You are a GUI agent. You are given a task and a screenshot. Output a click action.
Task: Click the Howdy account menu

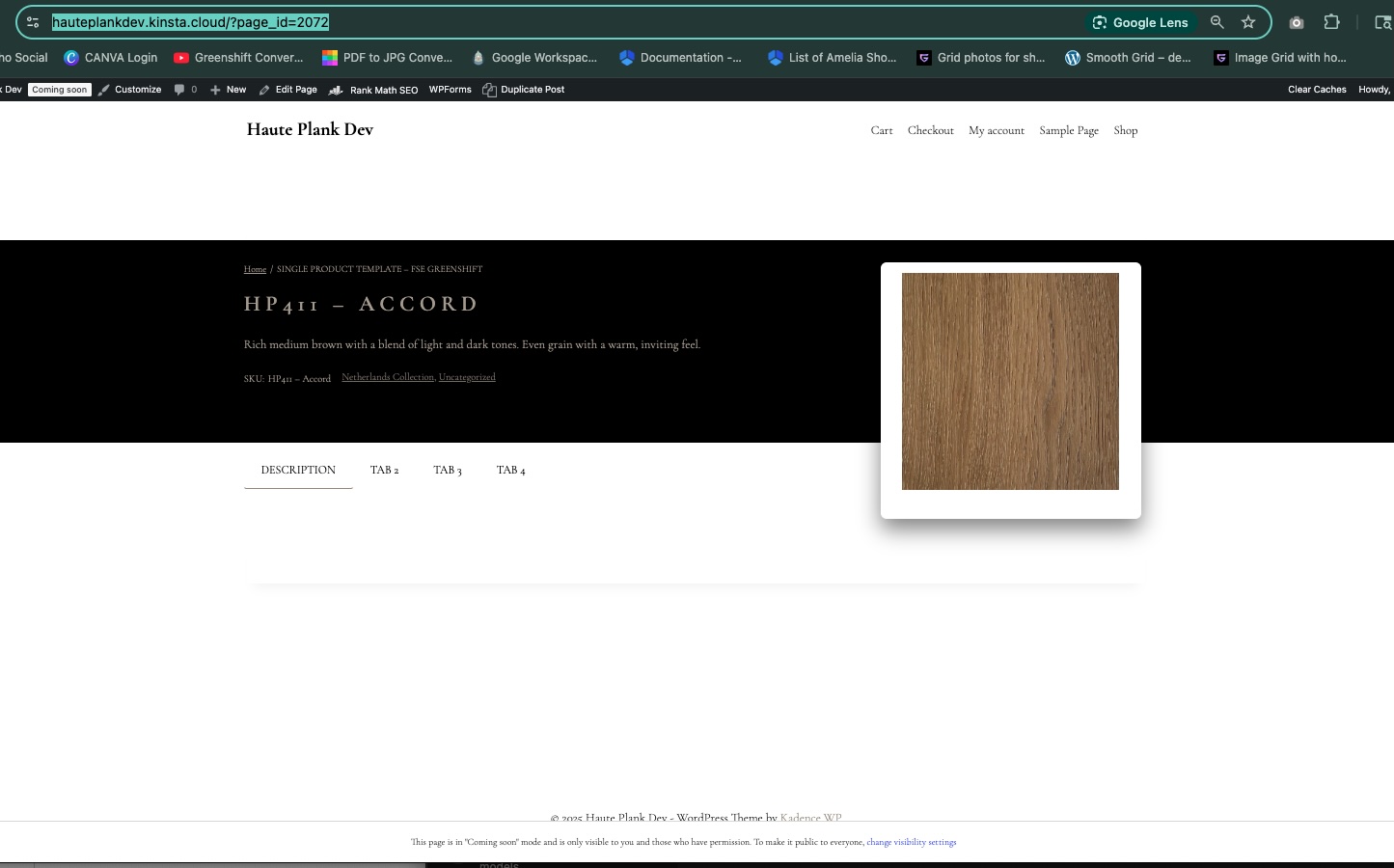(x=1375, y=90)
